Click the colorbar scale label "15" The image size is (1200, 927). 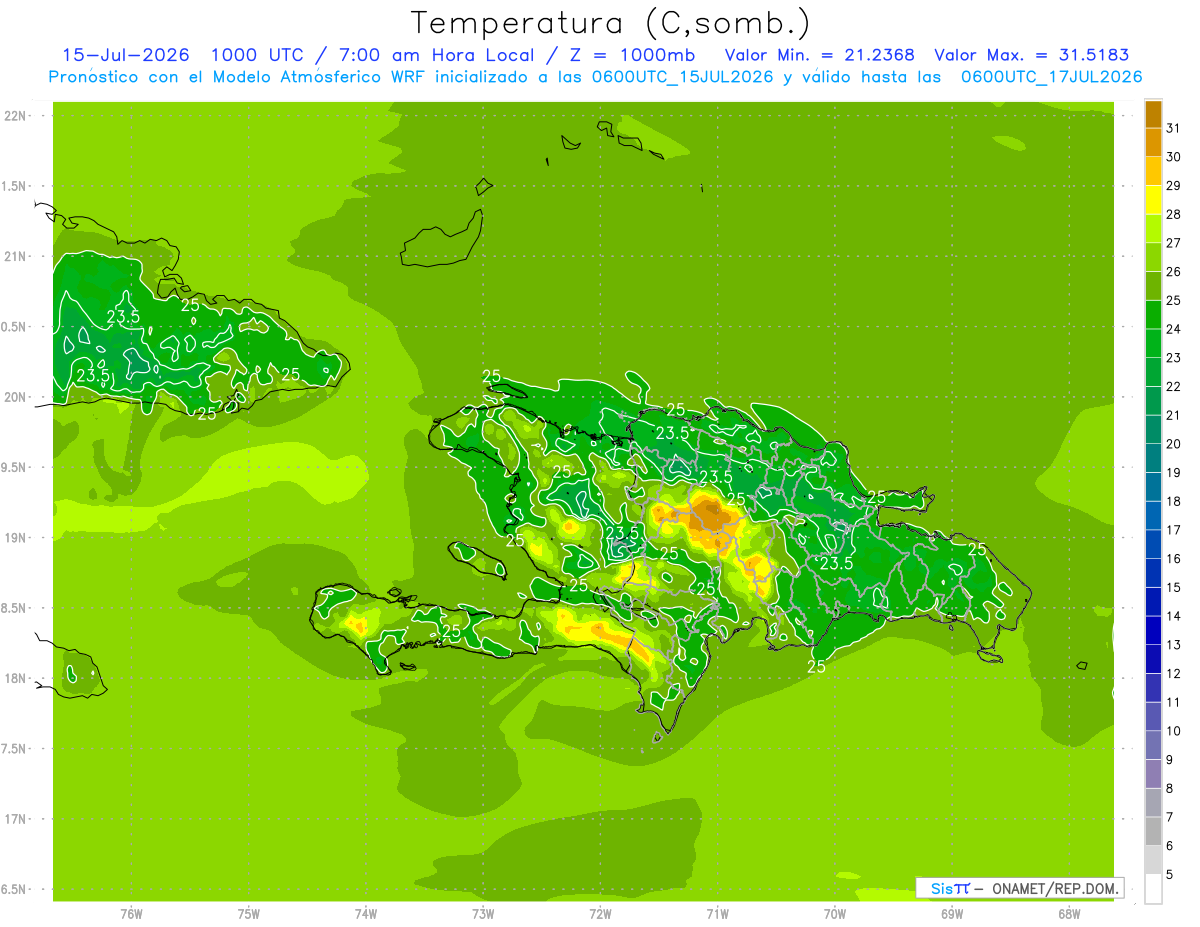tap(1174, 587)
